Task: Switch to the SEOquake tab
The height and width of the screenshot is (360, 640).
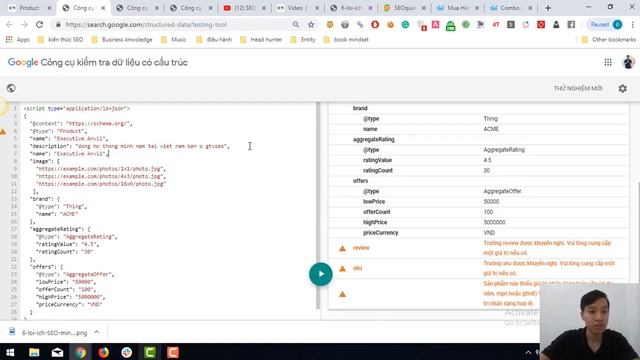Action: pos(404,8)
